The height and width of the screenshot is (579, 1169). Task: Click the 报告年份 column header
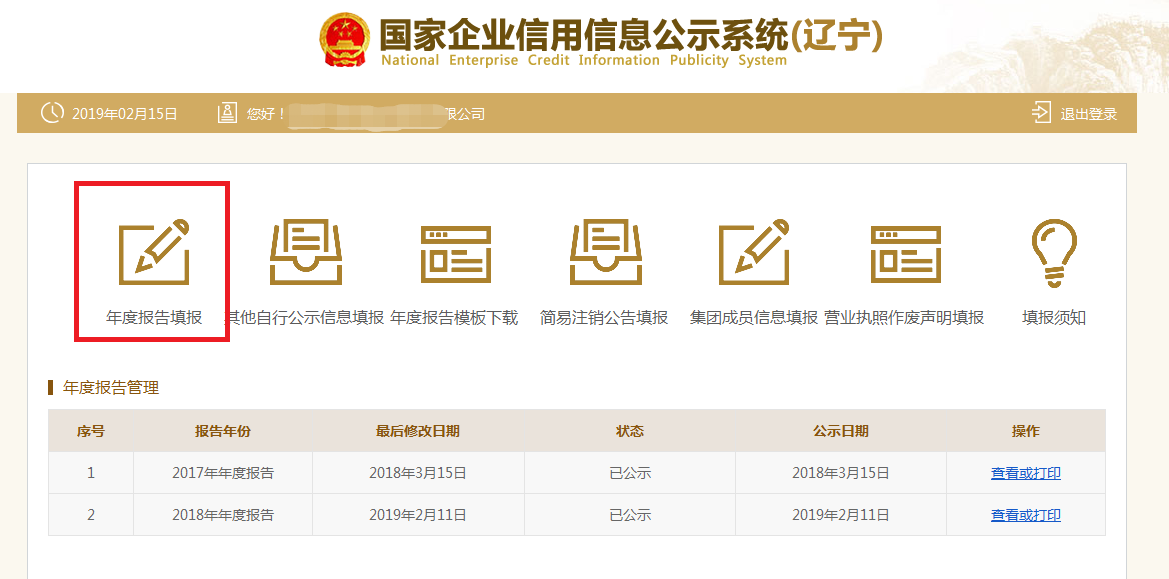[x=223, y=431]
